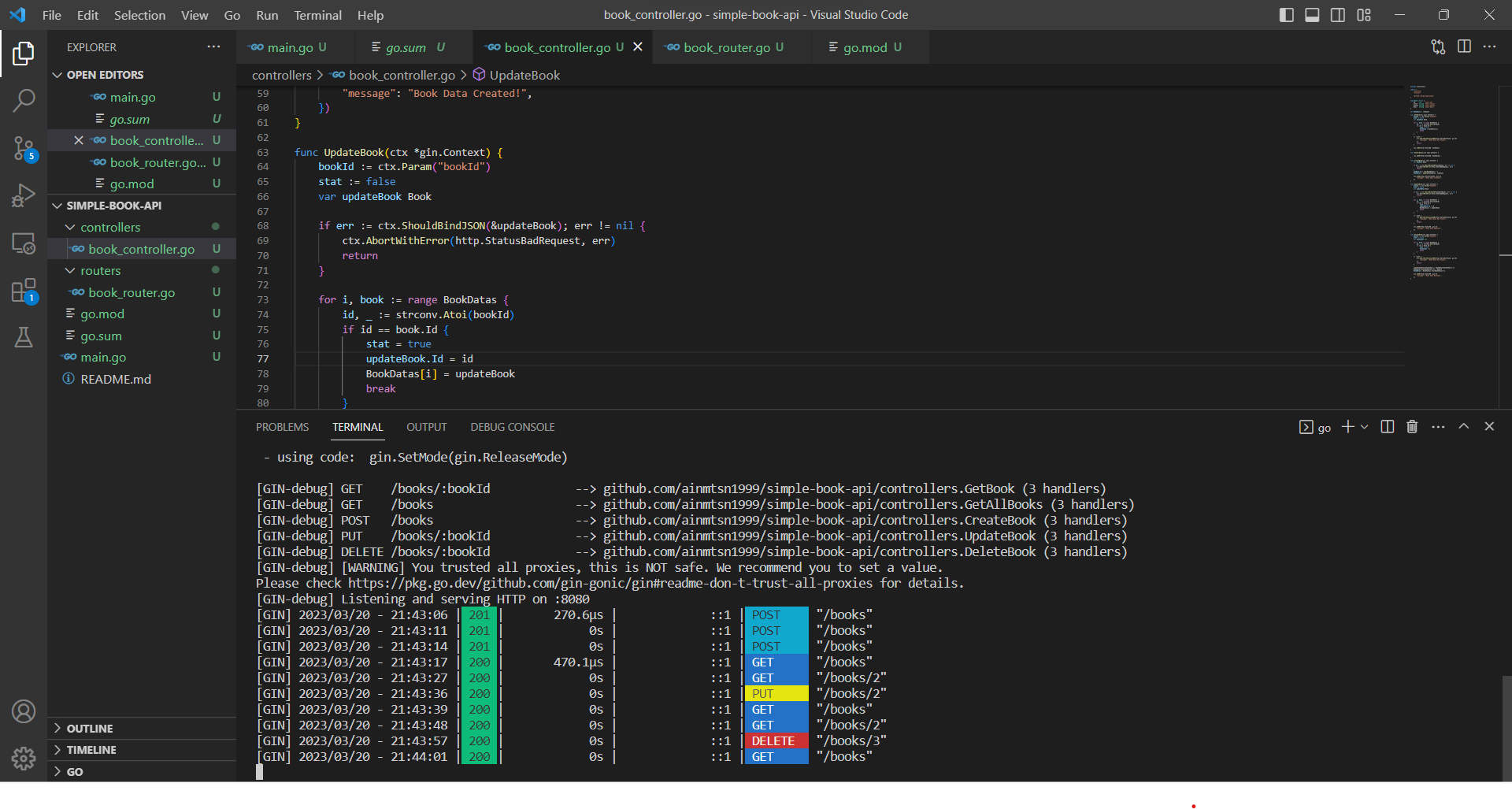Add a new terminal with plus icon
The image size is (1512, 809).
[1347, 426]
